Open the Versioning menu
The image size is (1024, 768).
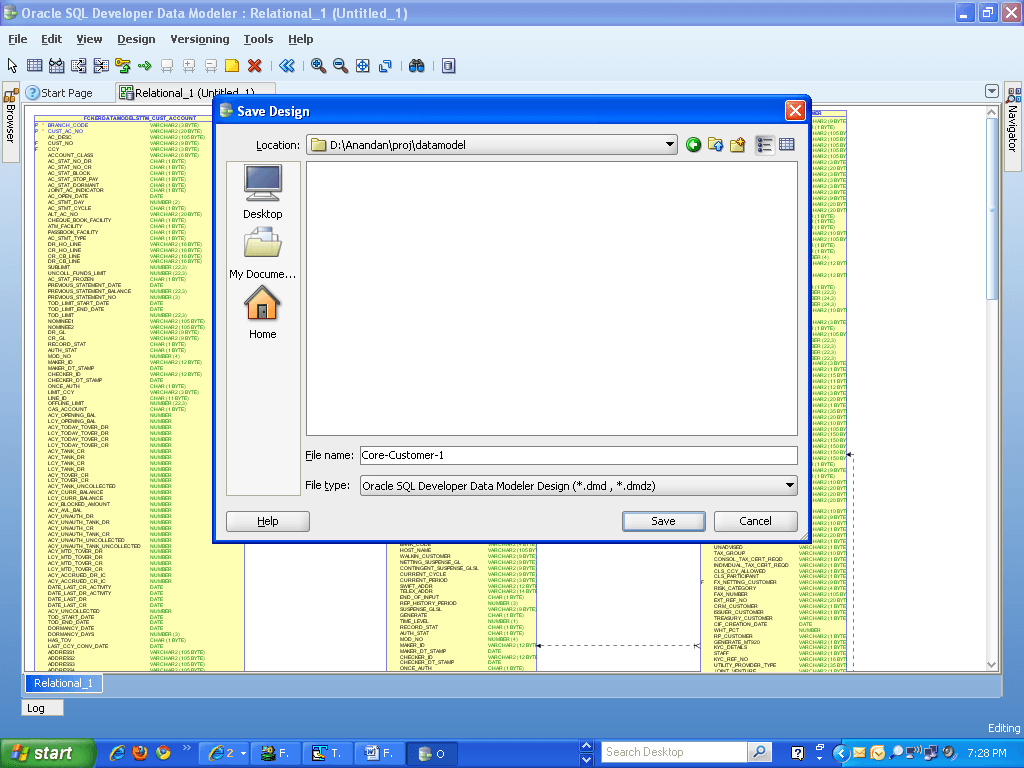[x=199, y=39]
